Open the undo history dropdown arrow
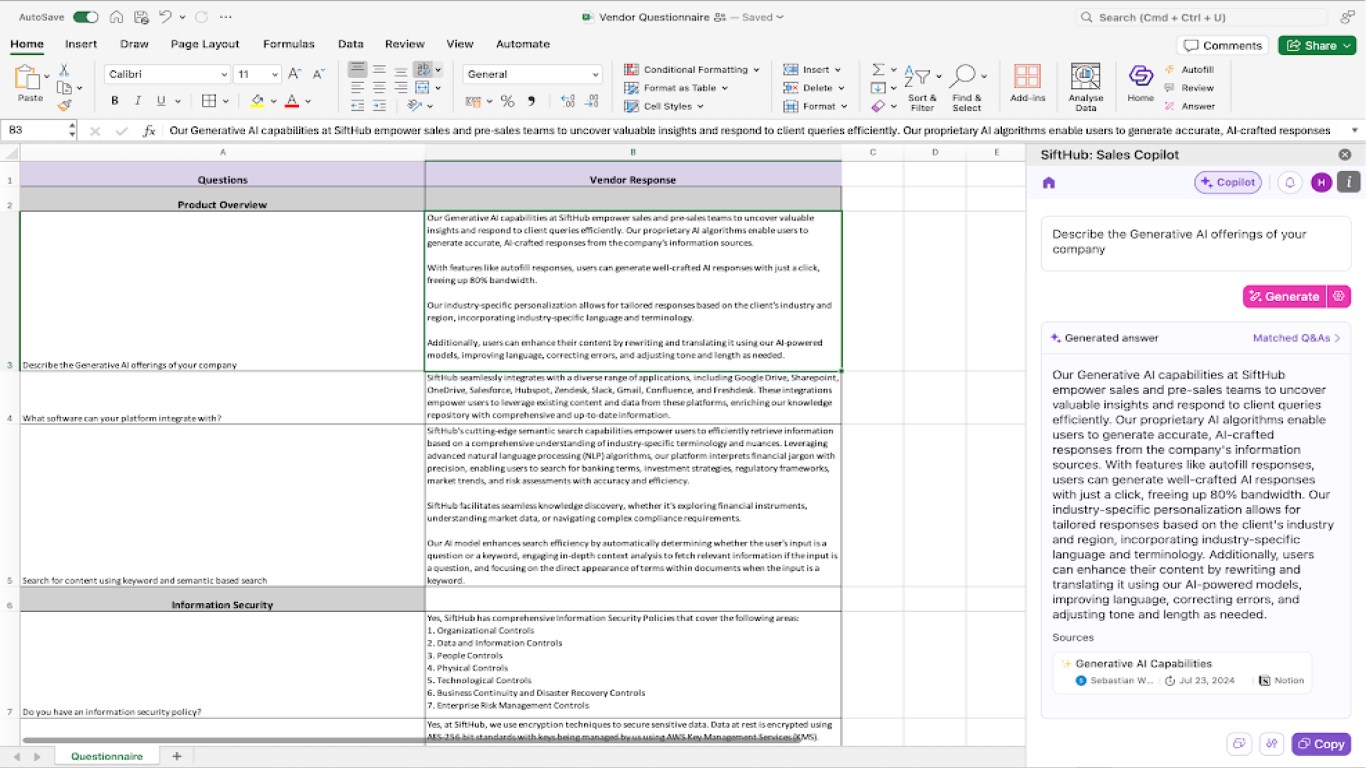The image size is (1366, 768). 182,17
